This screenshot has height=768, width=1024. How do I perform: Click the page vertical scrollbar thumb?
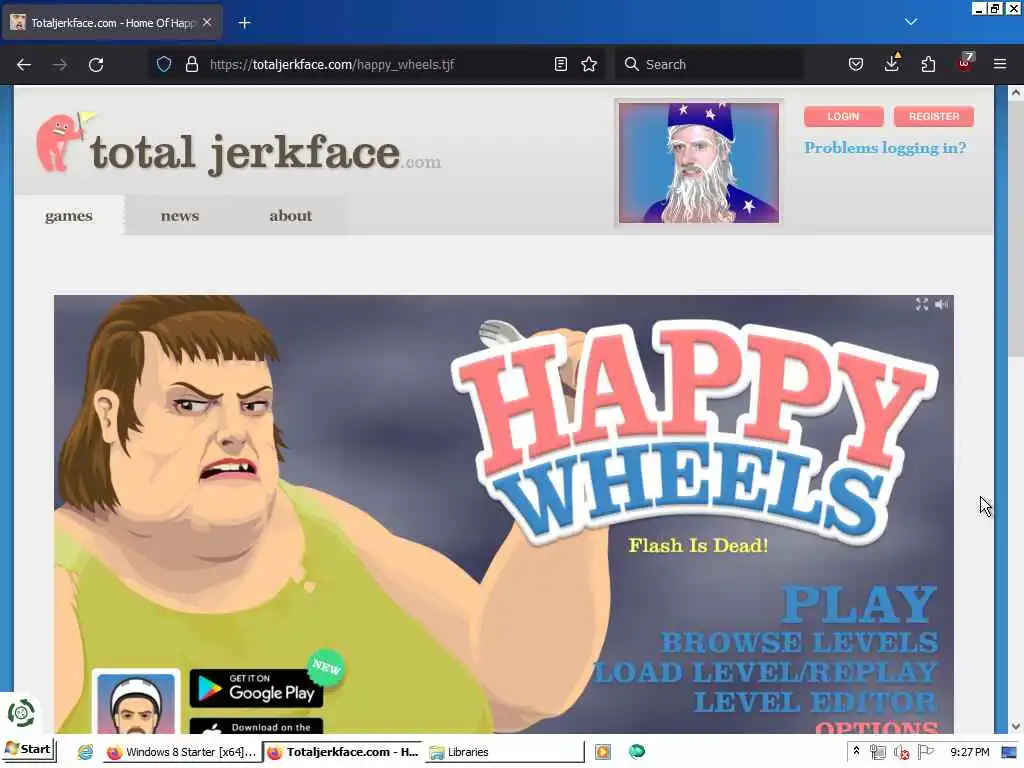(1015, 229)
